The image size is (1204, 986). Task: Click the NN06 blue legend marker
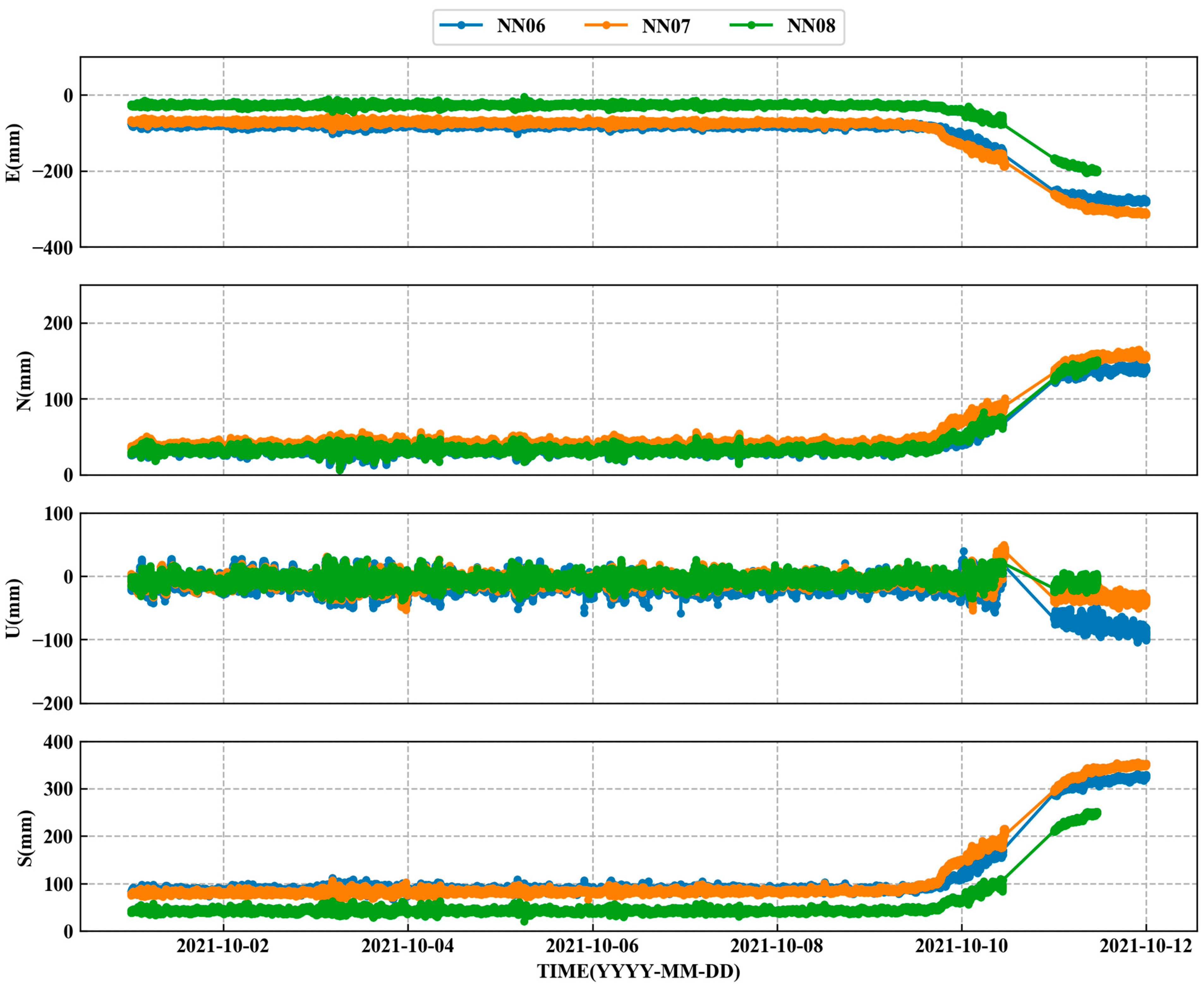pos(461,26)
